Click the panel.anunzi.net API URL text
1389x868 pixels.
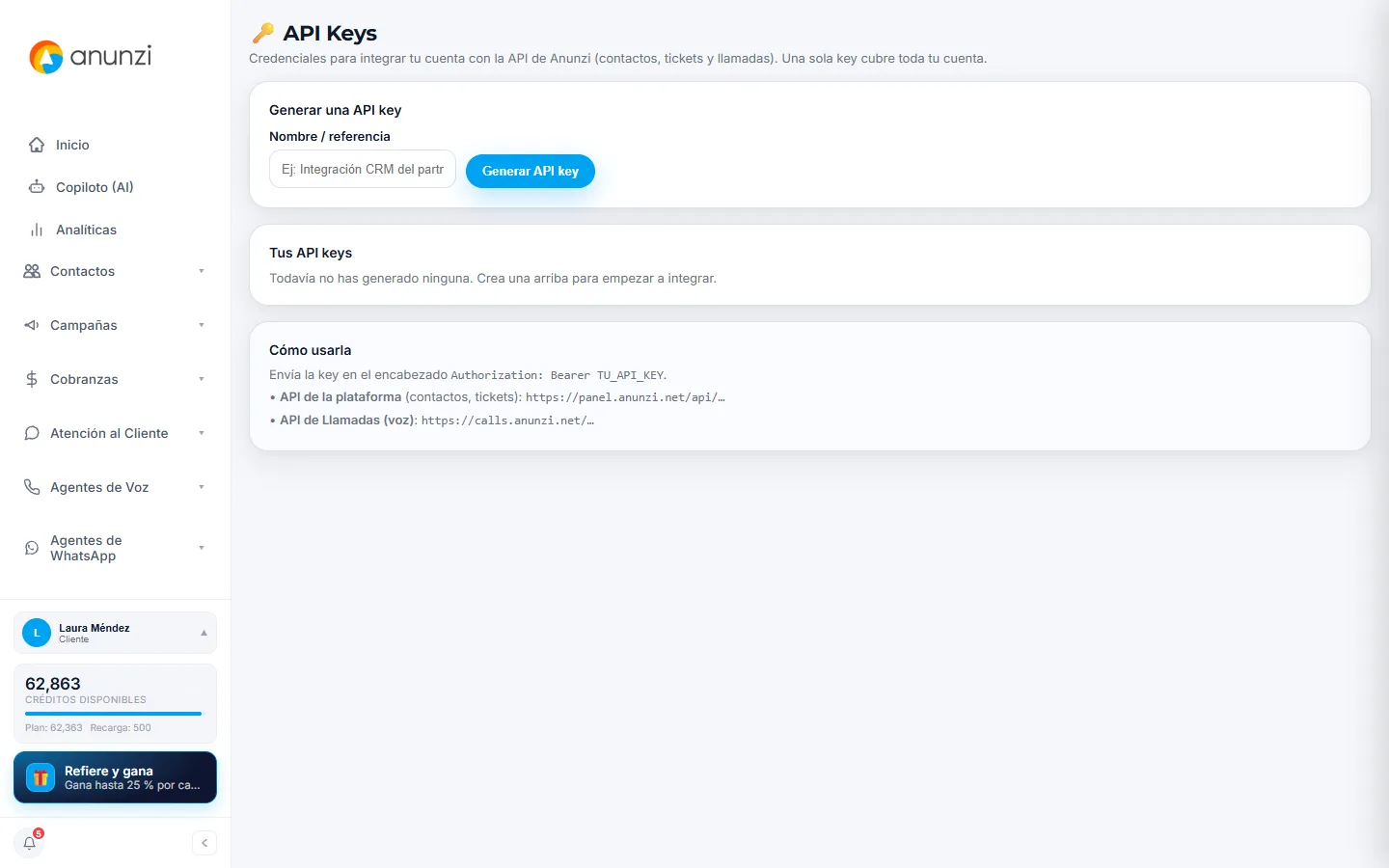[625, 397]
